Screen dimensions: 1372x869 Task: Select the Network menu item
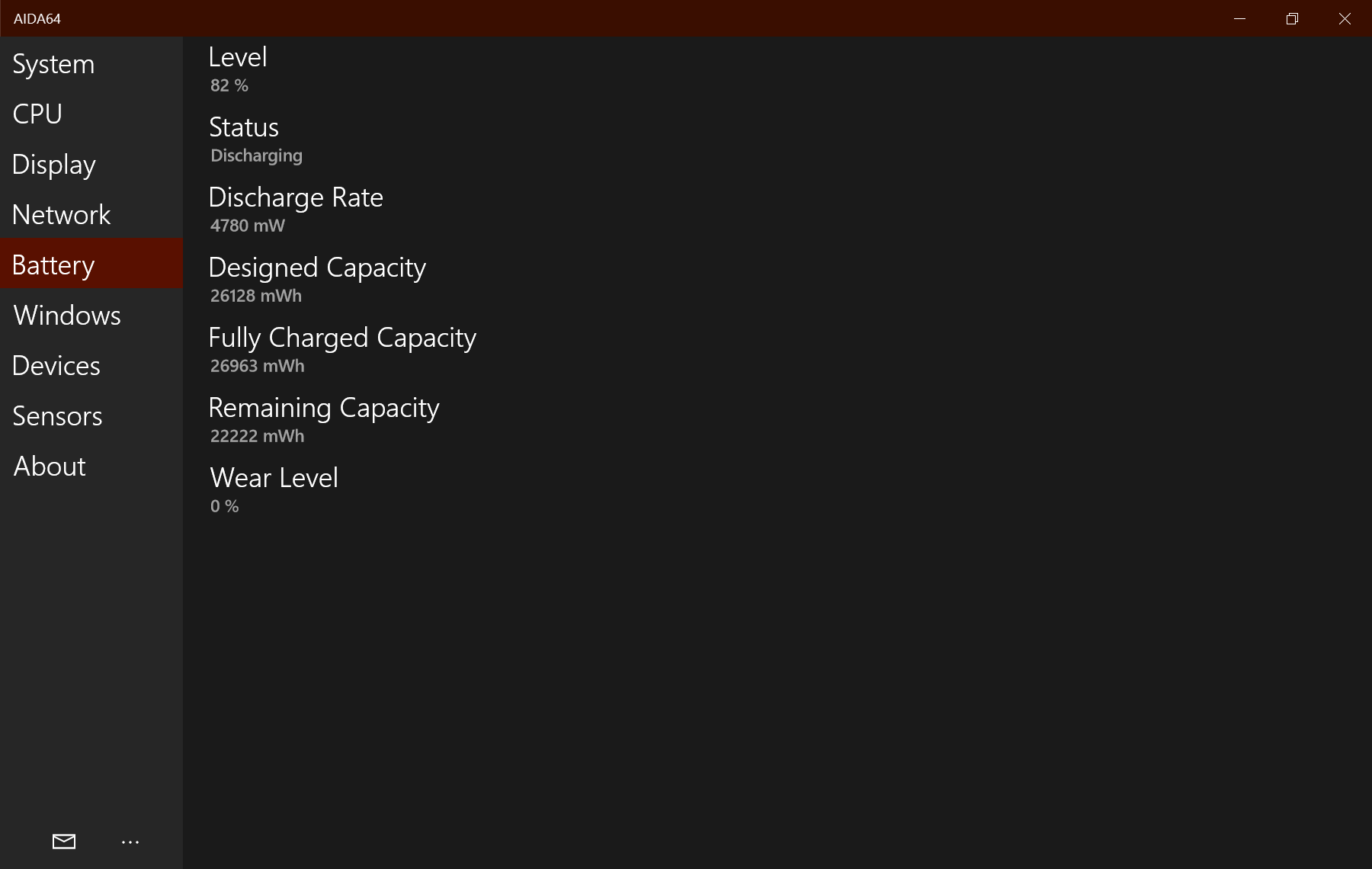coord(62,215)
